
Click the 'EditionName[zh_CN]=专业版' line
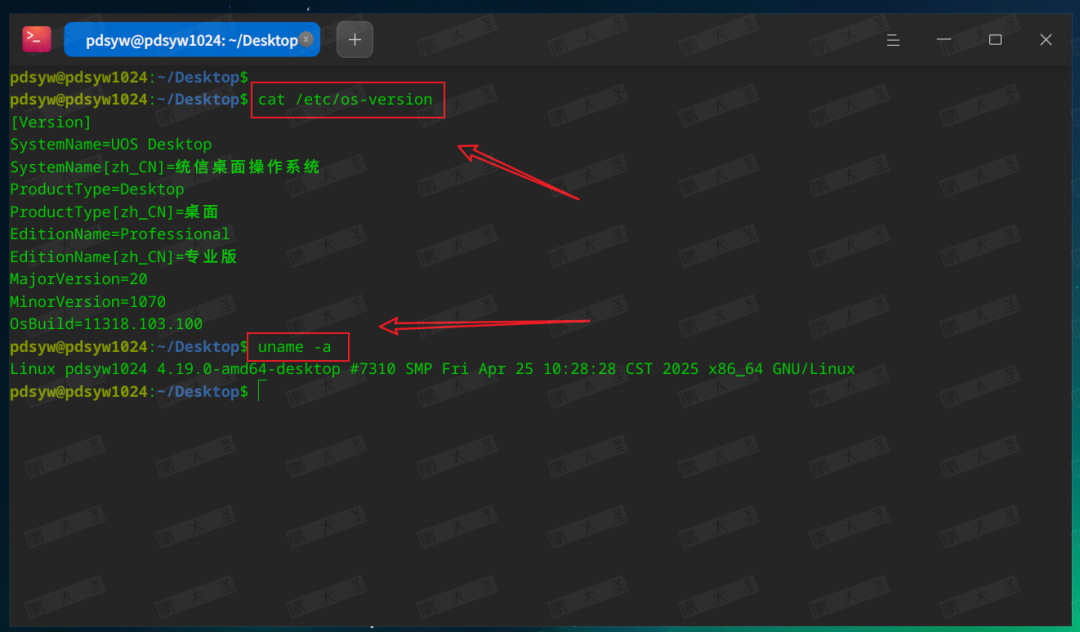point(123,257)
